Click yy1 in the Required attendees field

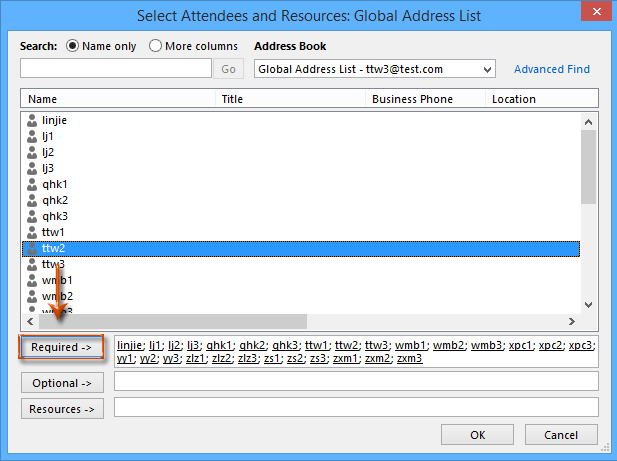tap(124, 358)
